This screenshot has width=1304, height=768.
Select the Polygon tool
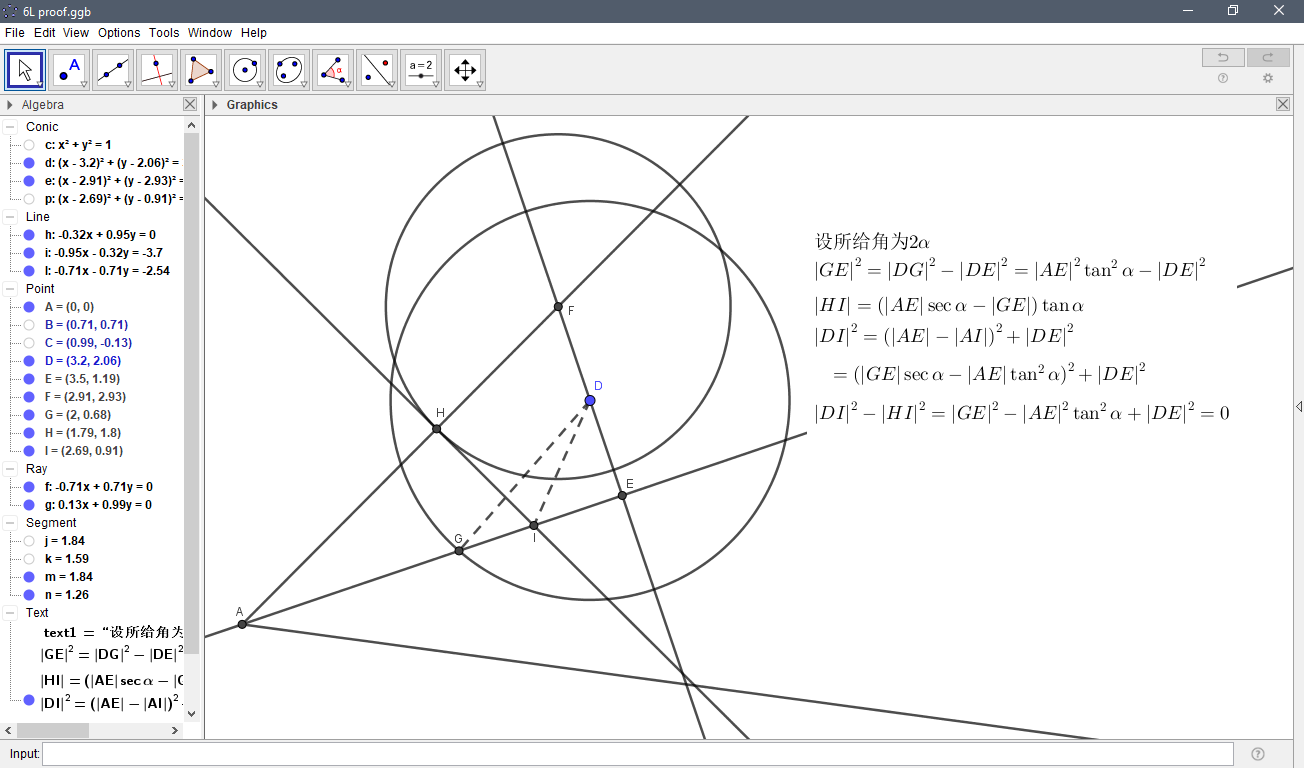[201, 69]
